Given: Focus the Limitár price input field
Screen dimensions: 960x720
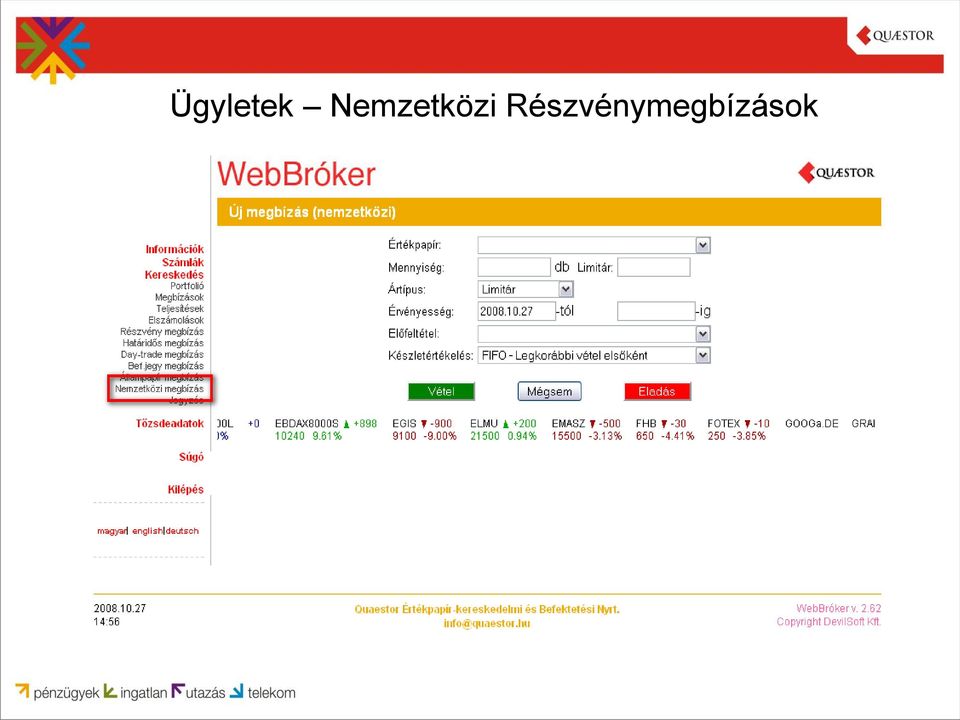Looking at the screenshot, I should [653, 268].
